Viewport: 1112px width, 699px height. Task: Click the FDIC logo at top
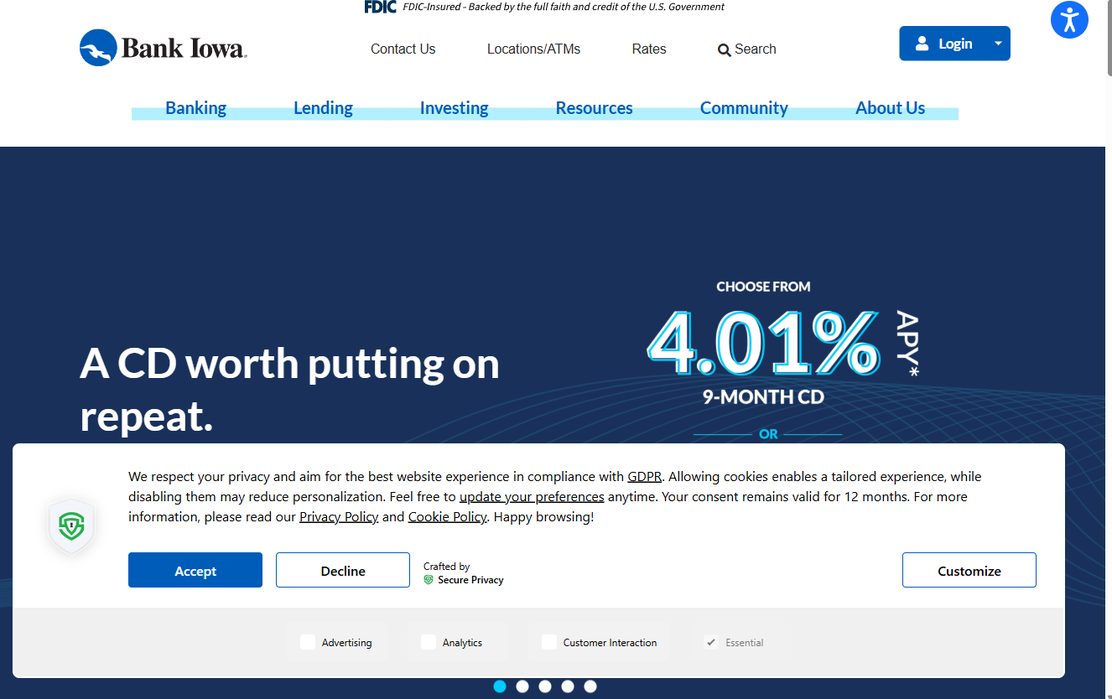(380, 7)
